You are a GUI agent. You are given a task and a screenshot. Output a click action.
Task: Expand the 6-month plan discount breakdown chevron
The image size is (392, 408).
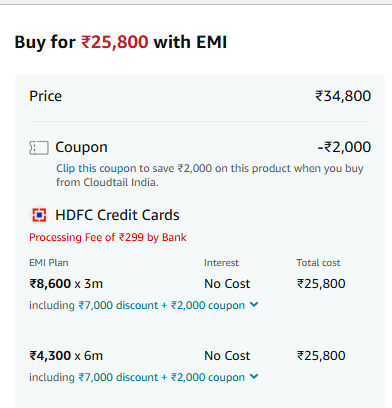[254, 376]
